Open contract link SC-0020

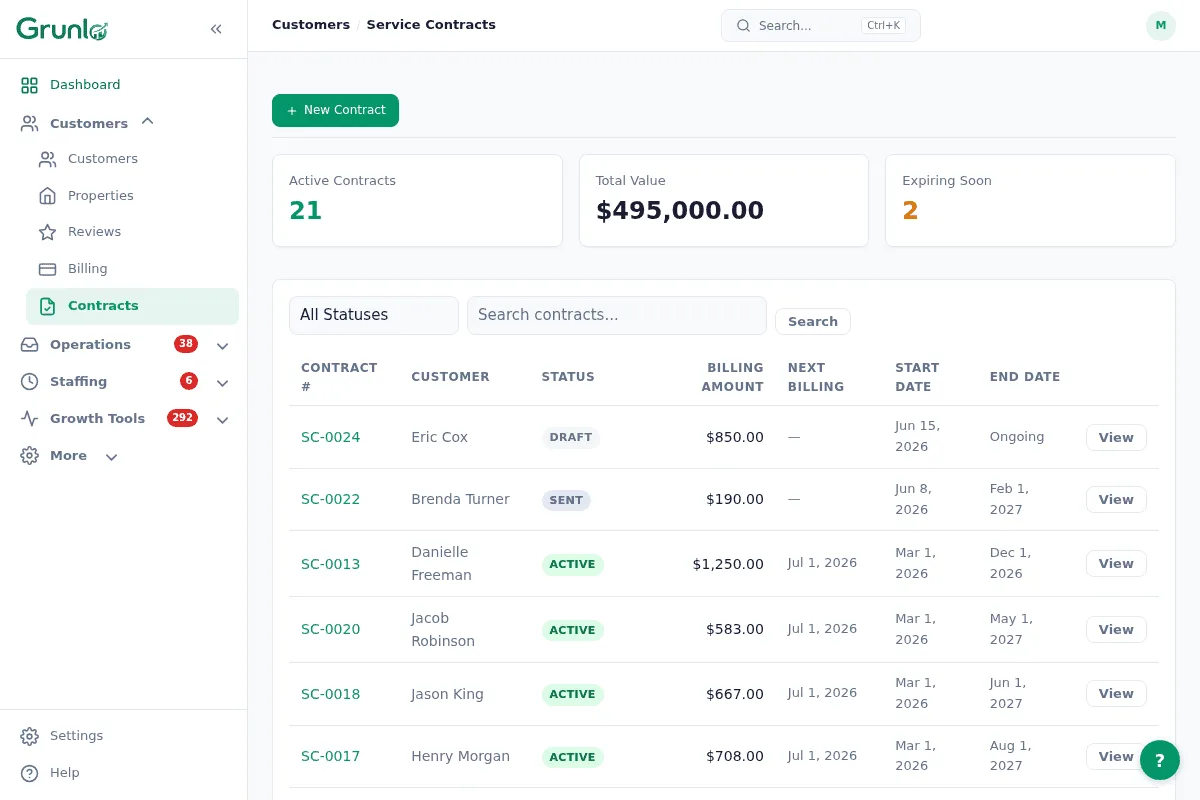coord(330,629)
